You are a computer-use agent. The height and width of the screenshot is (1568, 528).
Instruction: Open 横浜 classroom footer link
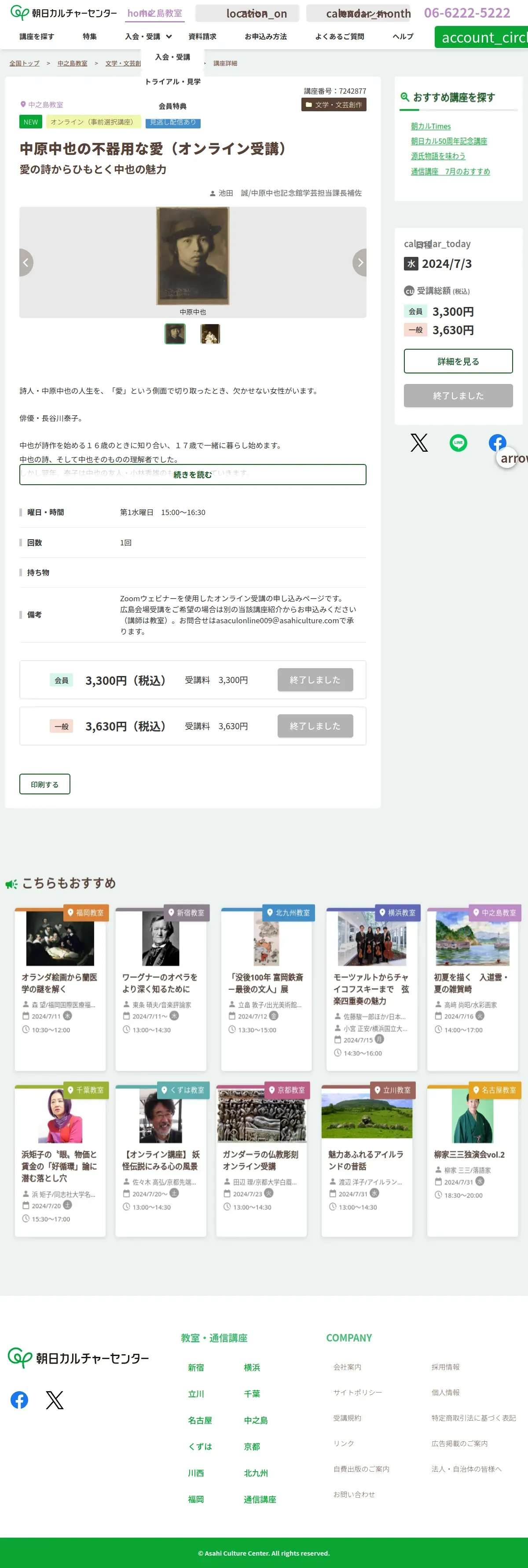pos(252,1367)
